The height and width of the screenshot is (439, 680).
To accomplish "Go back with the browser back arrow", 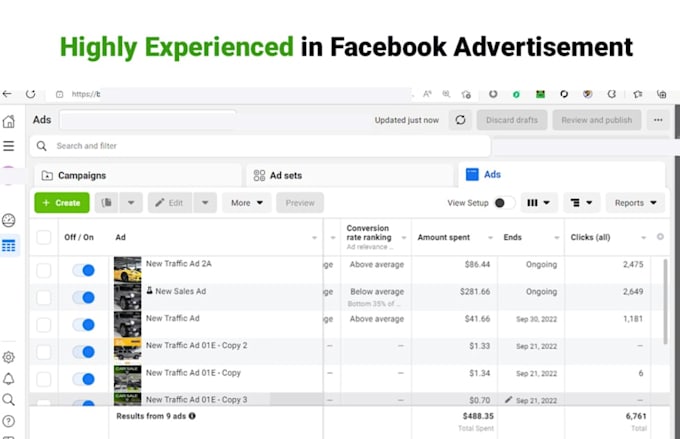I will (7, 94).
